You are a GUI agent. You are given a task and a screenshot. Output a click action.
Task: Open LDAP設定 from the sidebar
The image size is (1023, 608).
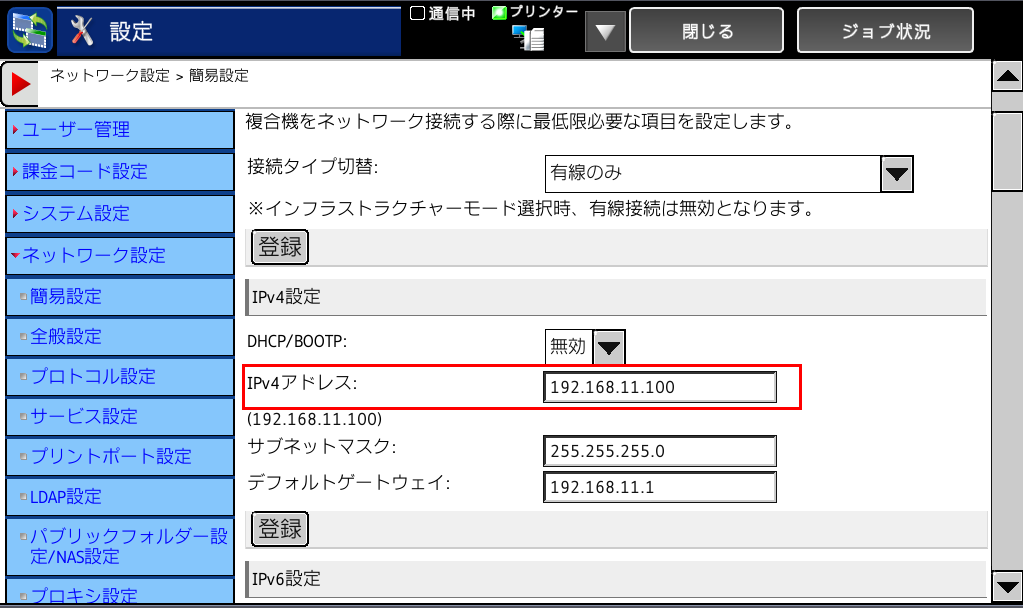[119, 496]
